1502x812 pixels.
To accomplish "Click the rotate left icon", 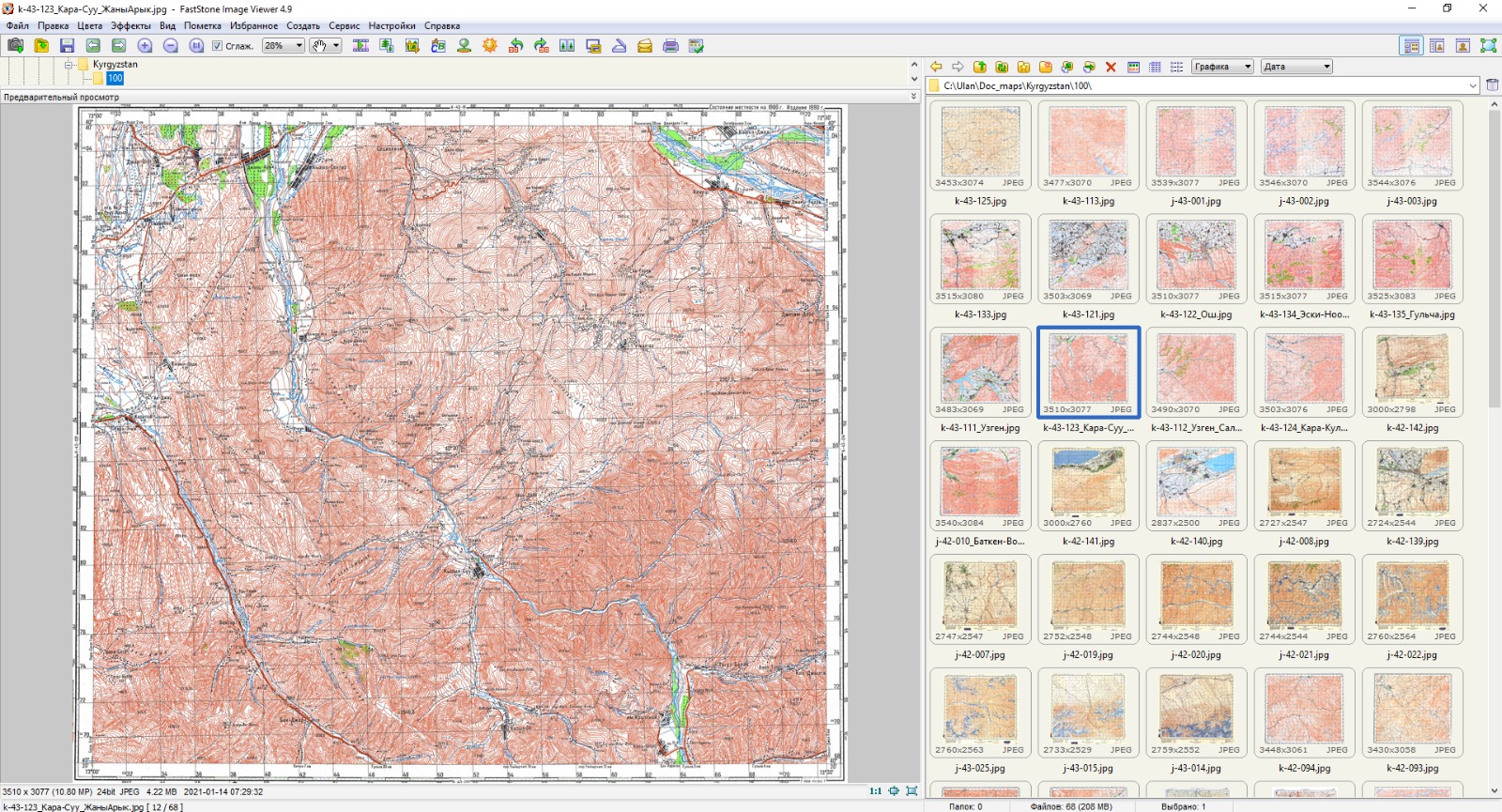I will pos(515,45).
